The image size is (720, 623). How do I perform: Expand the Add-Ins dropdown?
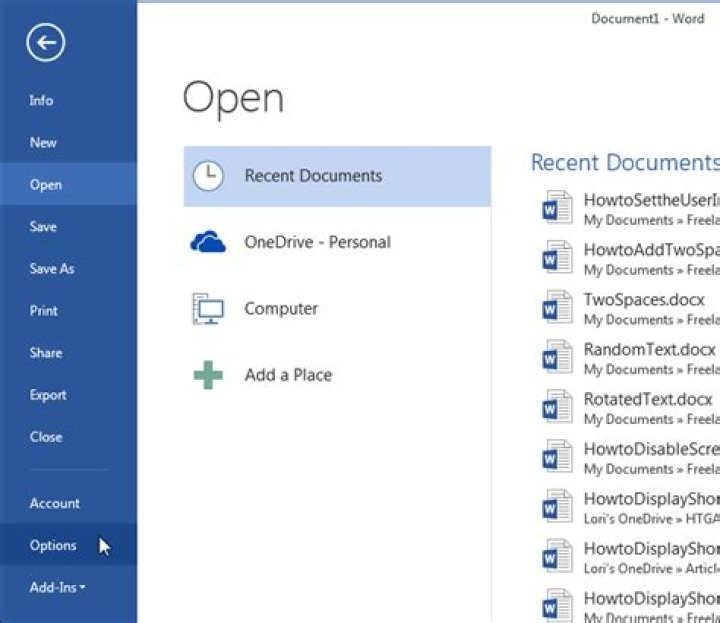pos(68,587)
